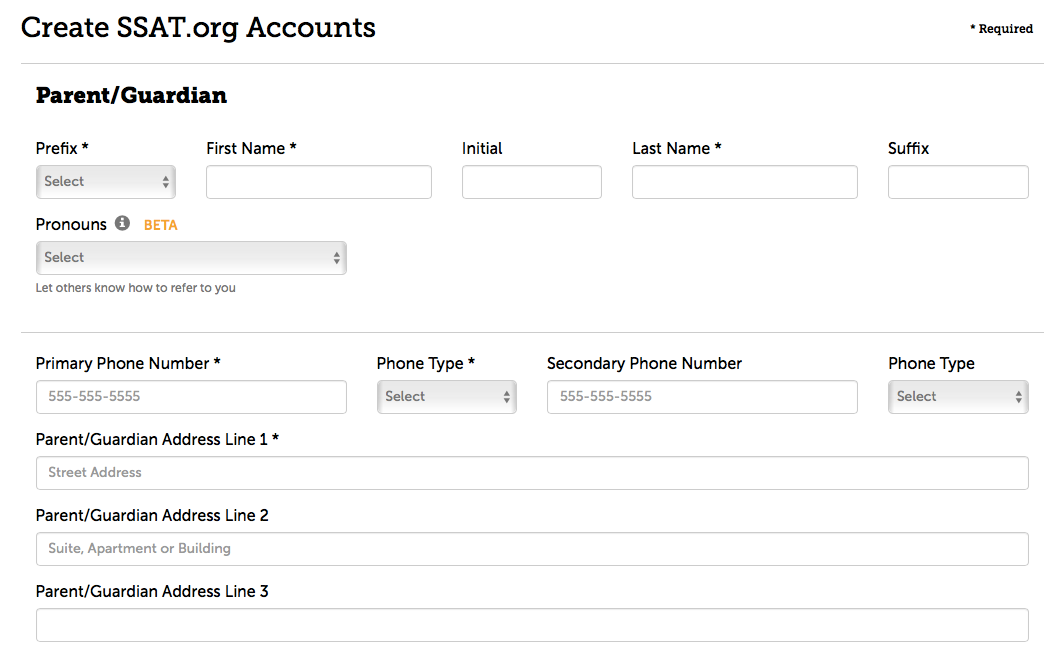The width and height of the screenshot is (1052, 658).
Task: Click the 'Parent/Guardian Address Line 1 *' label
Action: (157, 439)
